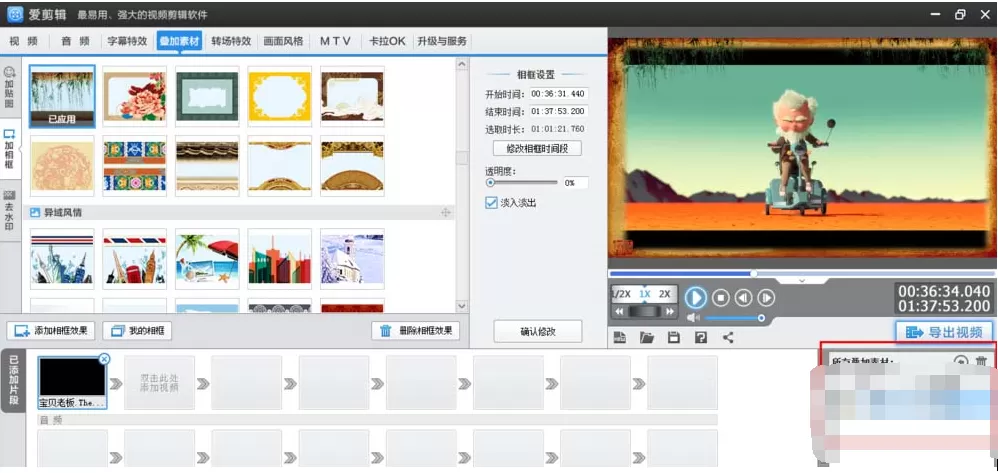This screenshot has height=473, width=998.
Task: Select the brown lotus frame thumbnail
Action: pyautogui.click(x=352, y=96)
